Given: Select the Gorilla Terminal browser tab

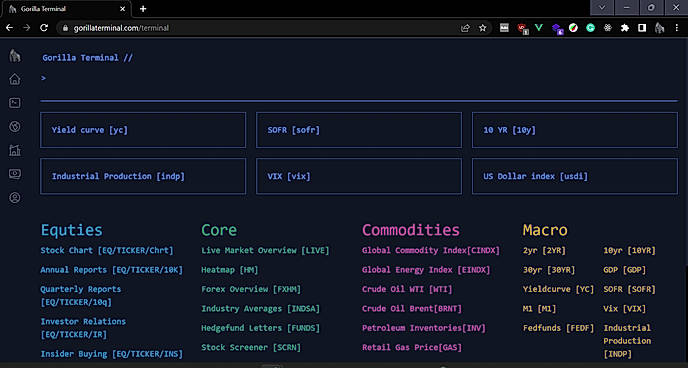Looking at the screenshot, I should coord(67,9).
